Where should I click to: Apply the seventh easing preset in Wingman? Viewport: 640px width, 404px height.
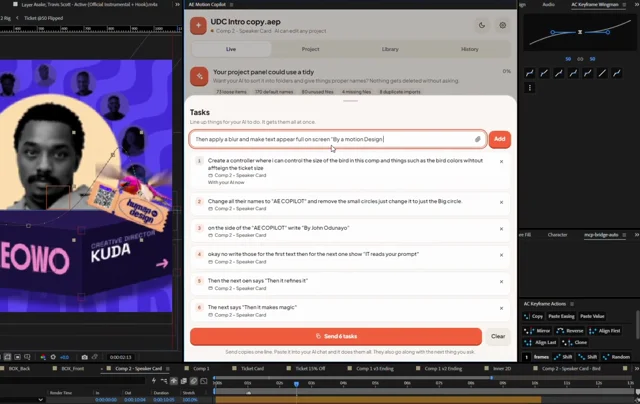(617, 73)
